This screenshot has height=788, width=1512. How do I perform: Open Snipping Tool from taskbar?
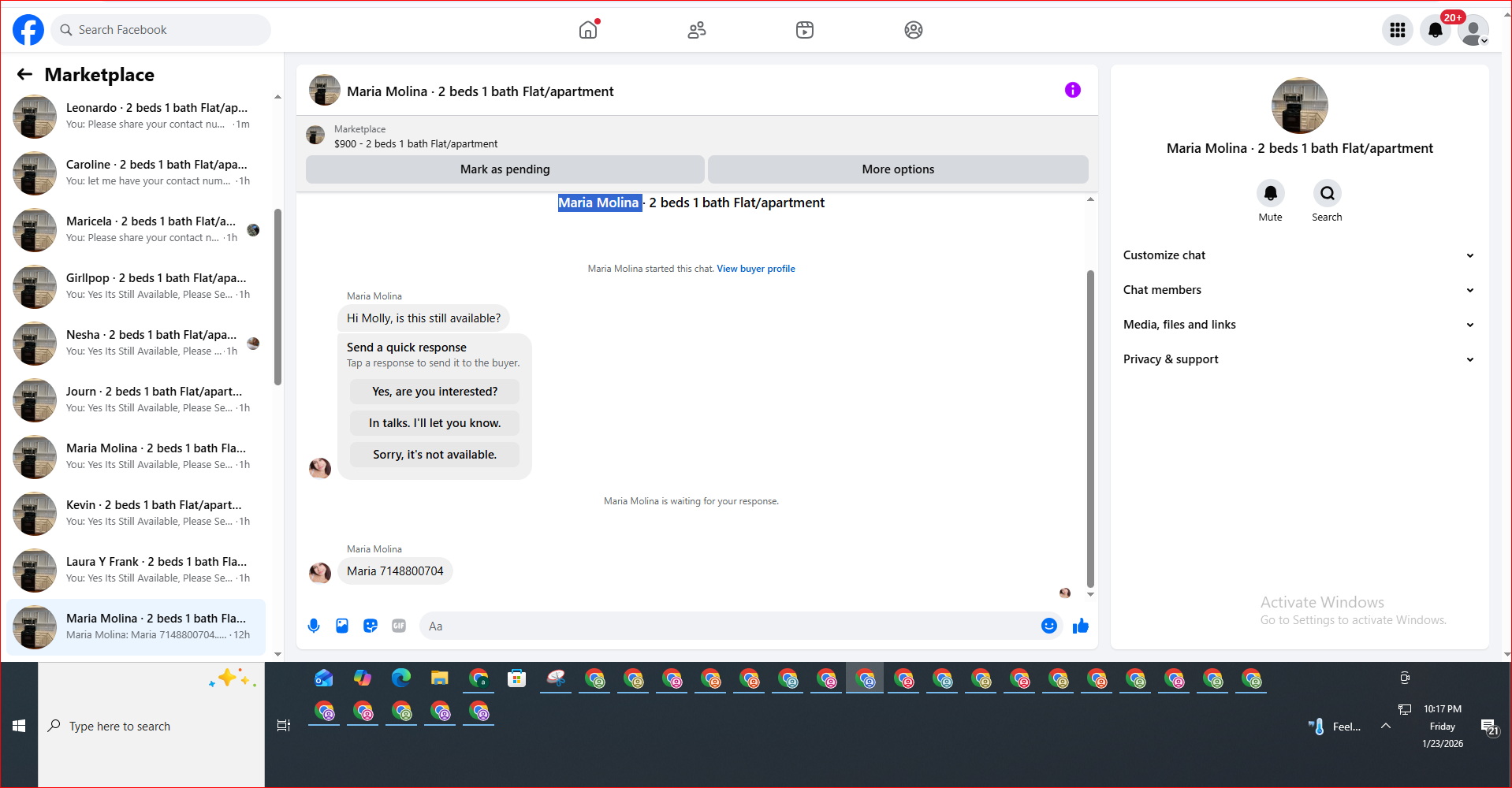pyautogui.click(x=556, y=678)
